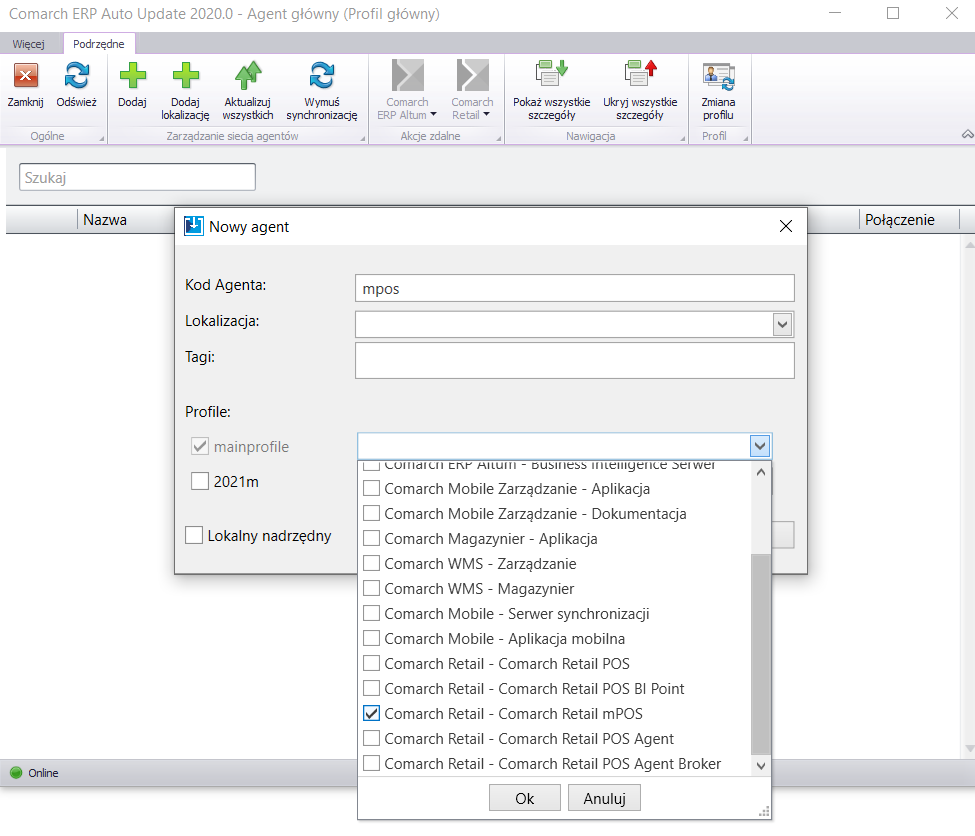Switch to the Więcej tab

(29, 44)
